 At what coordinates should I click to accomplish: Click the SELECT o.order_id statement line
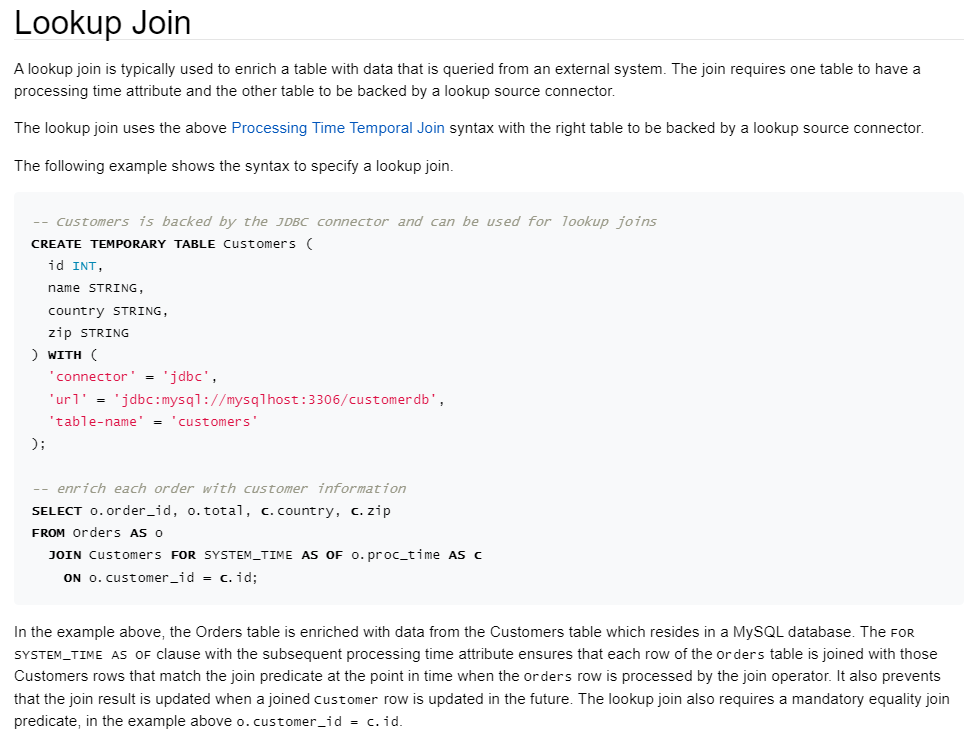211,511
